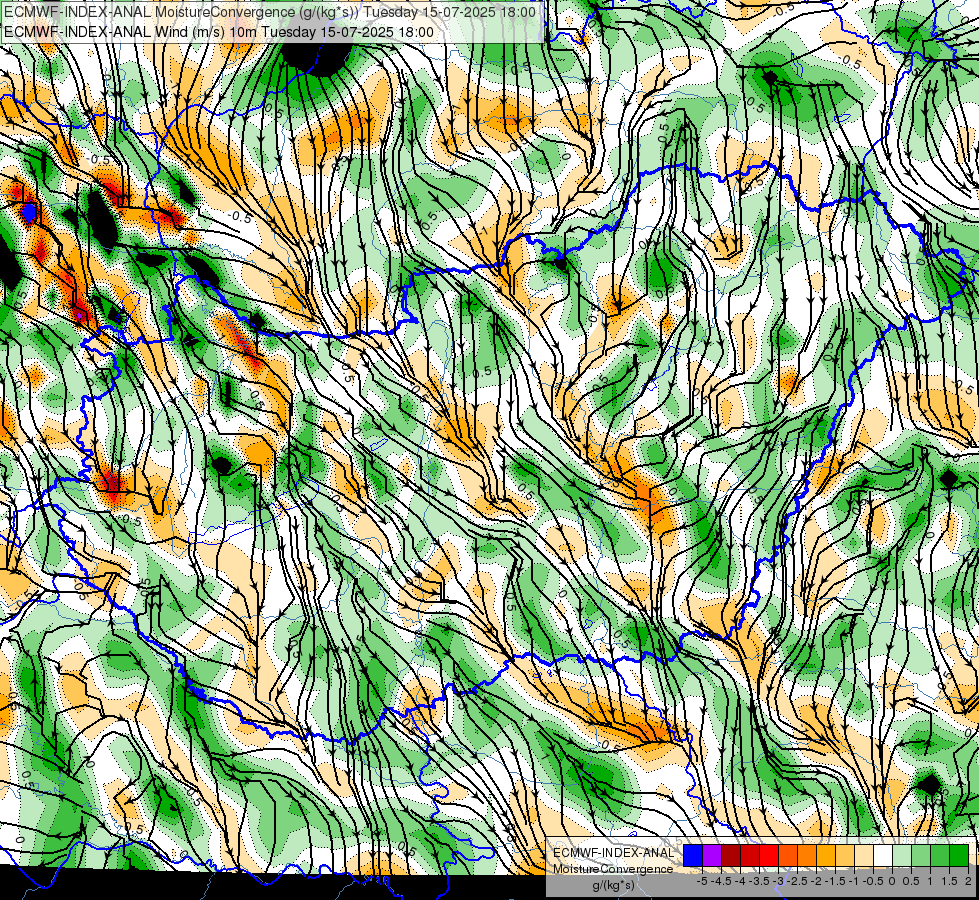Click the bright red swatch between -3.5 and -3

[769, 856]
